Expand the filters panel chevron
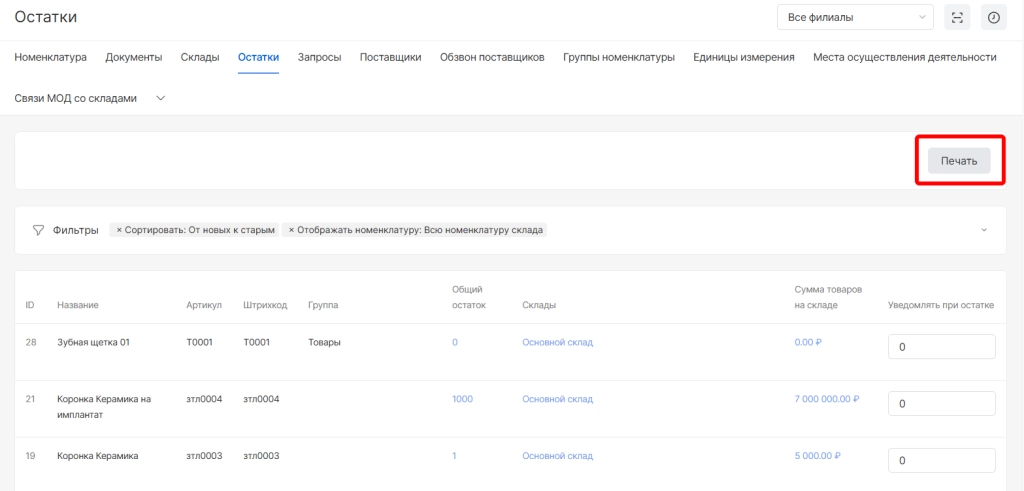Screen dimensions: 1024x491 point(984,230)
